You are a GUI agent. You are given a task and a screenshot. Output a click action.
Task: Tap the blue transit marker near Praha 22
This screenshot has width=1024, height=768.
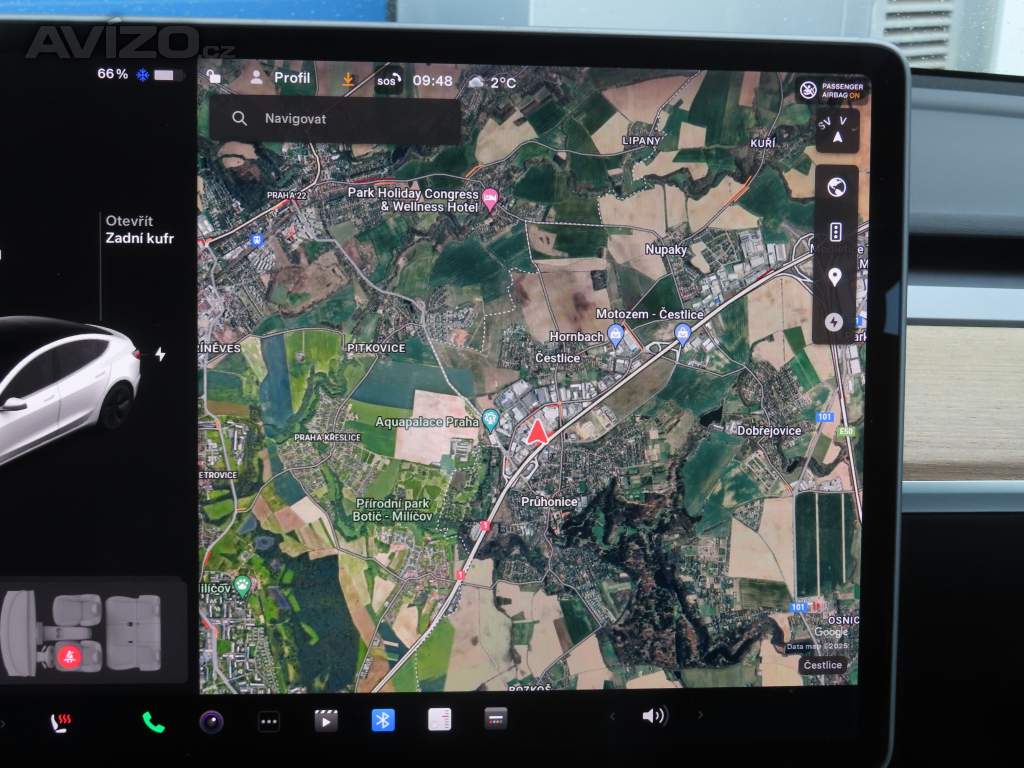256,240
